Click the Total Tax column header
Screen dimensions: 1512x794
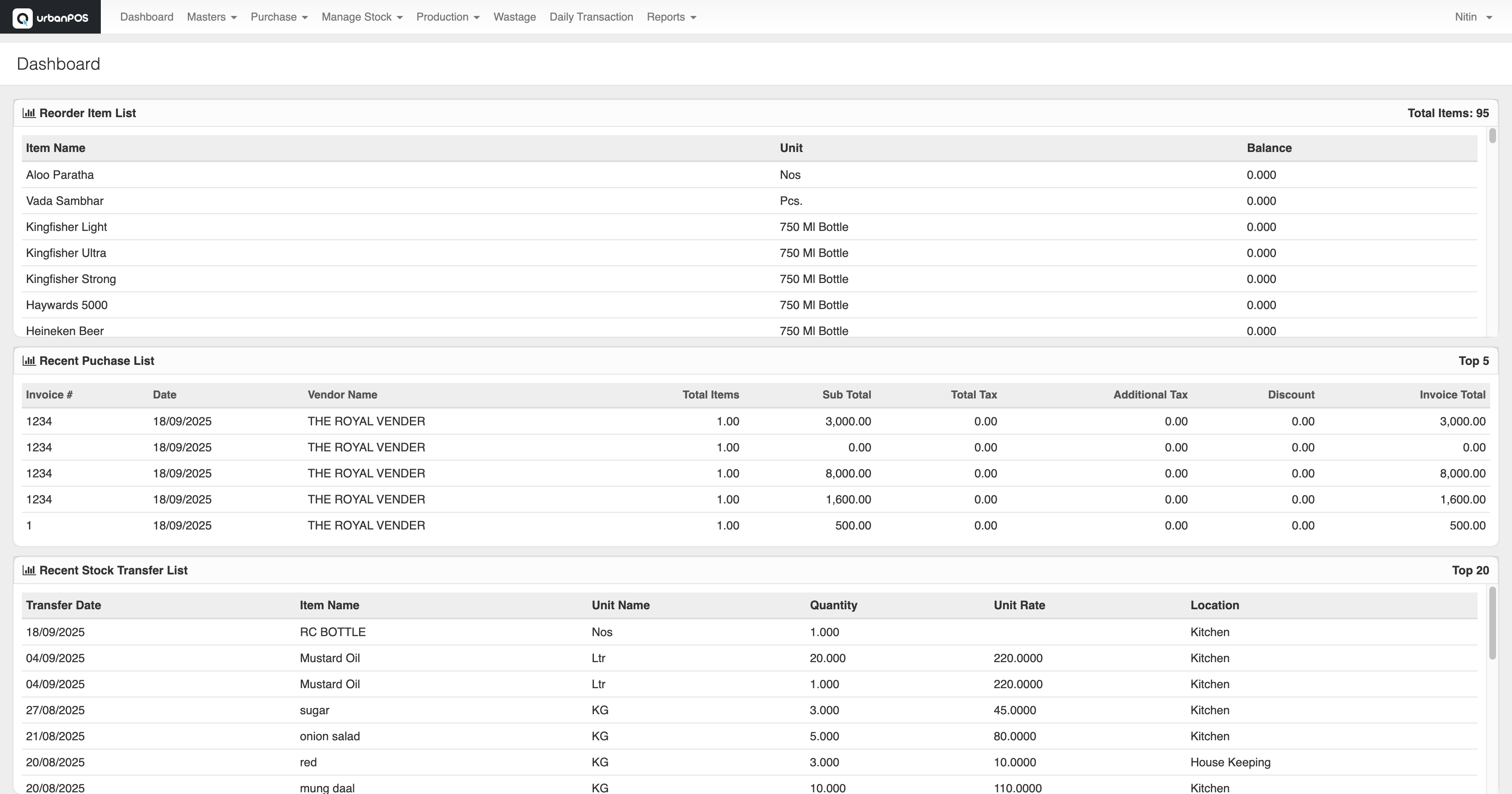(974, 394)
